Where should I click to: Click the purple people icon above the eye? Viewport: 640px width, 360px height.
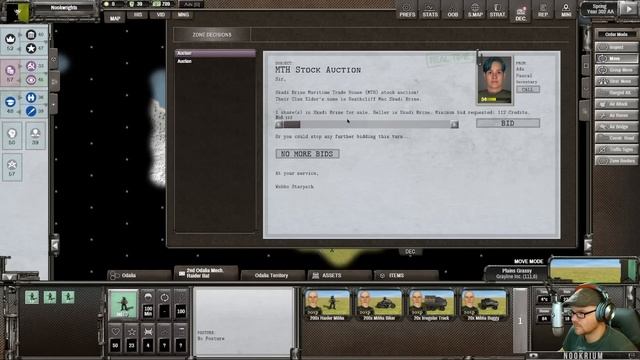31,66
